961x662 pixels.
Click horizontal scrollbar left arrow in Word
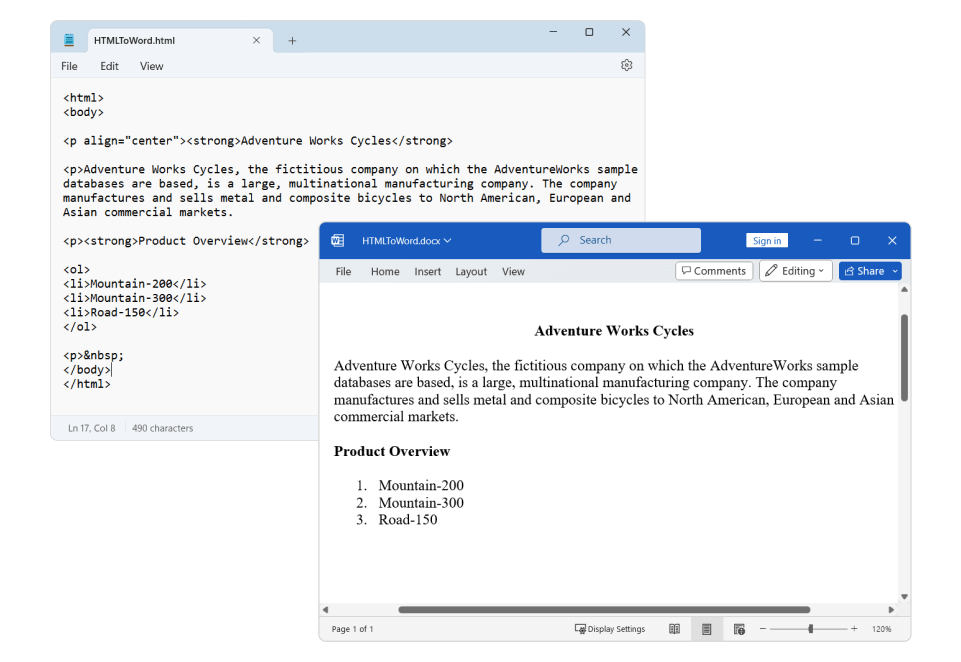pos(325,609)
